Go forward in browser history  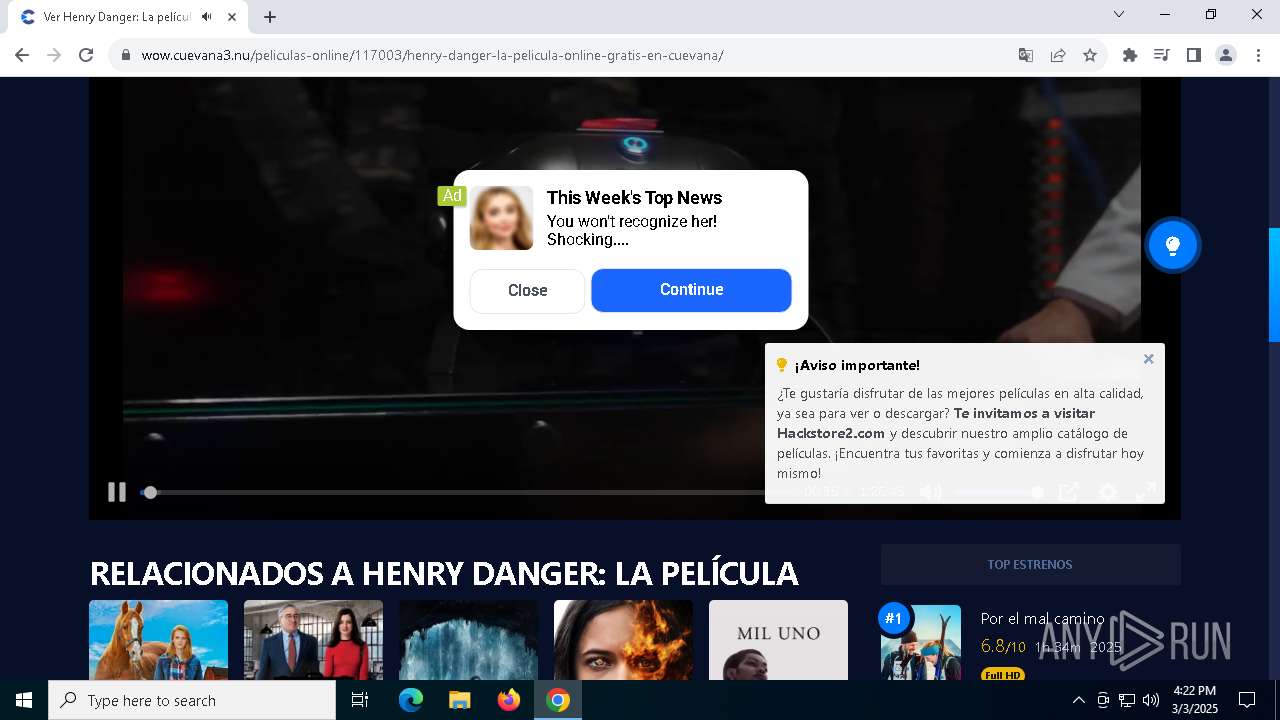pos(54,55)
